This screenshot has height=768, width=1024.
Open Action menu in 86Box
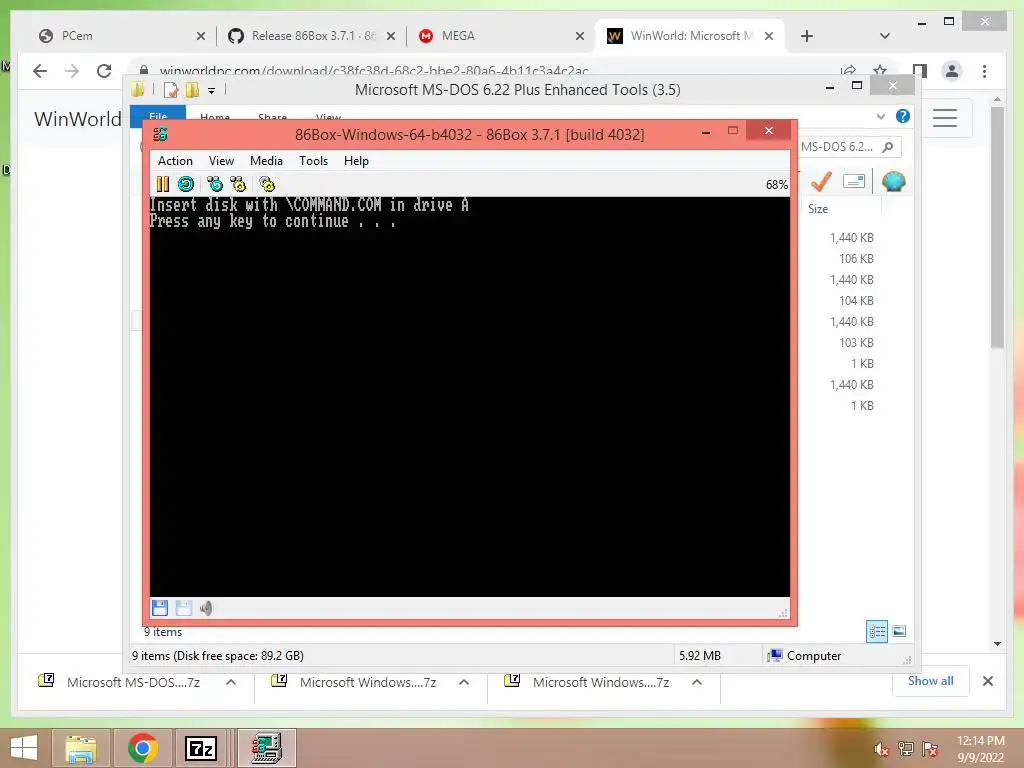(x=175, y=161)
